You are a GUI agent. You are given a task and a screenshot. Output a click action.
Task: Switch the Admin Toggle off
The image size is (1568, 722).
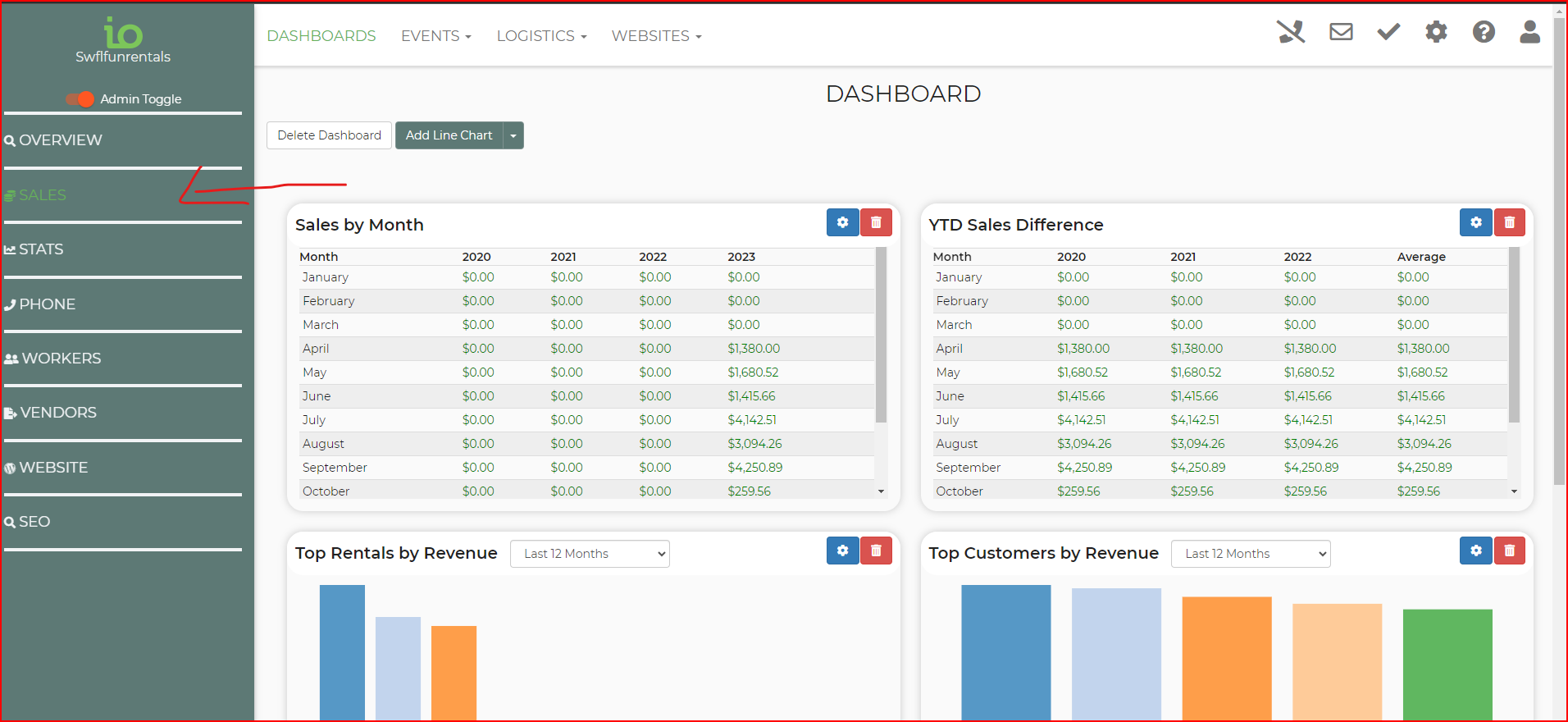pyautogui.click(x=80, y=99)
